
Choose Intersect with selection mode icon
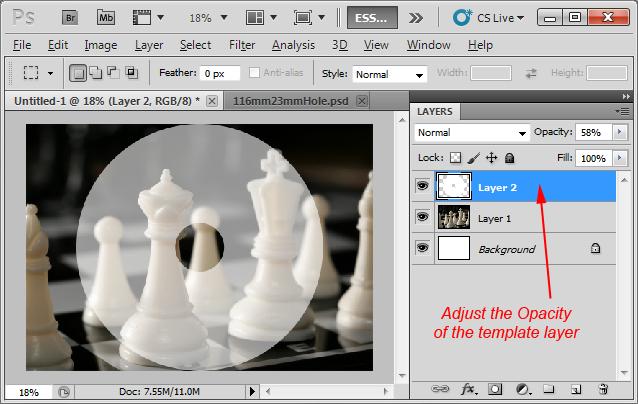tap(131, 72)
